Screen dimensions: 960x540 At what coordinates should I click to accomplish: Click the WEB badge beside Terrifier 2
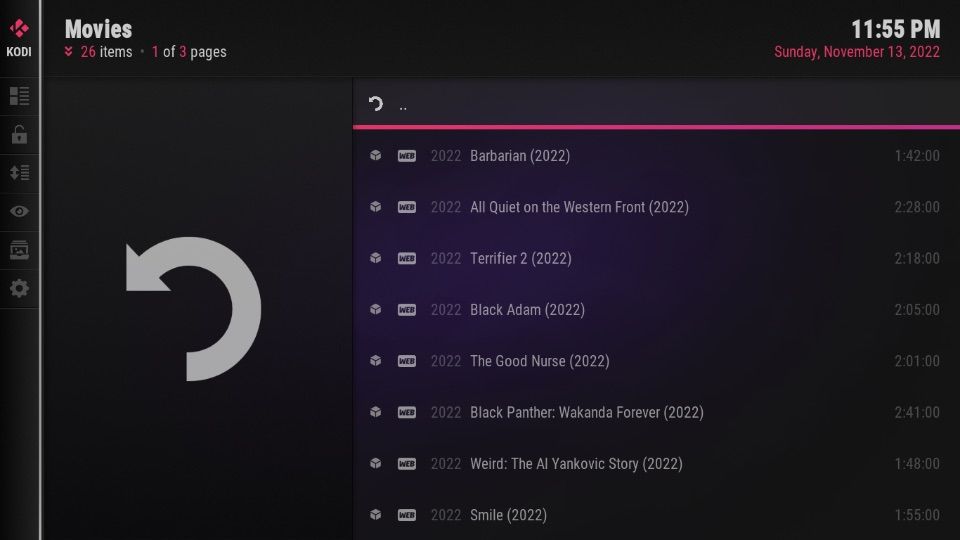click(x=407, y=258)
